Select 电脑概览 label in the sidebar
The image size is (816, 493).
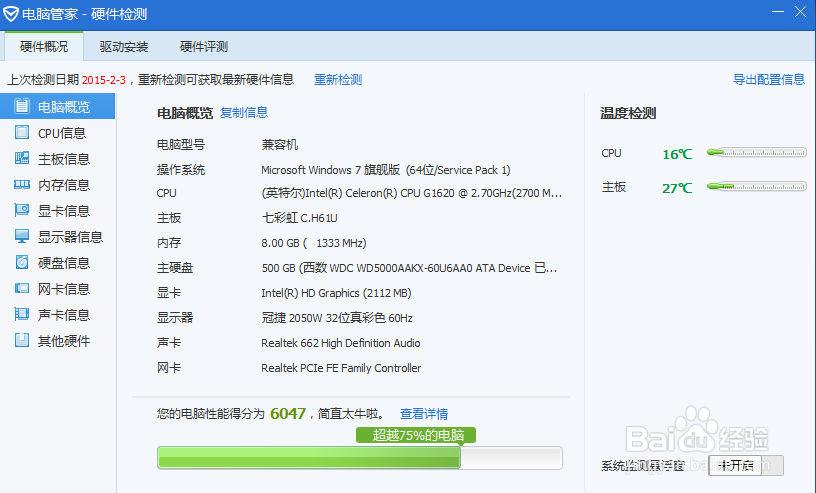point(64,107)
